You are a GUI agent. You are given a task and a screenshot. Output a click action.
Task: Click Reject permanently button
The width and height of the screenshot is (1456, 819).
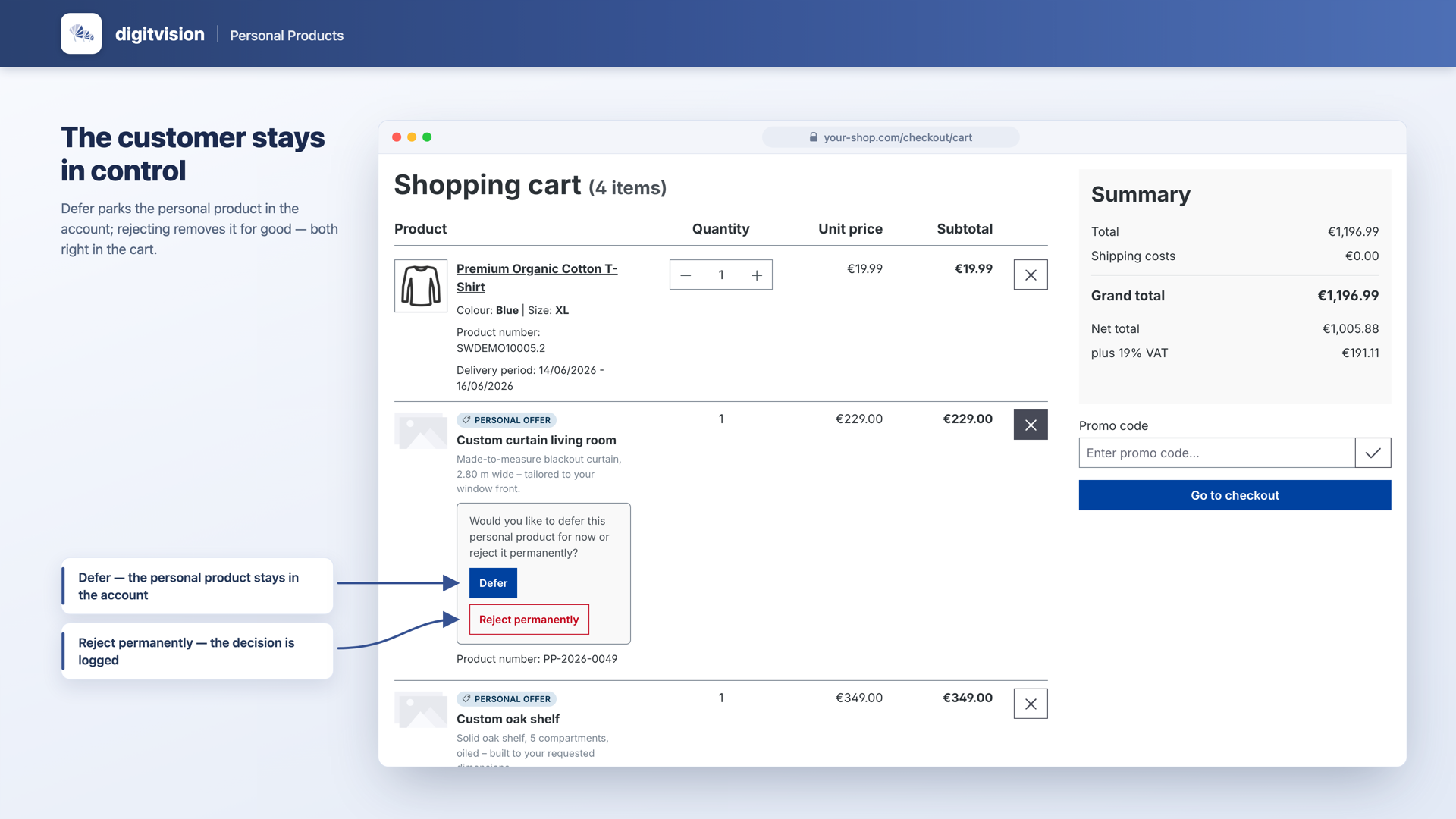529,620
